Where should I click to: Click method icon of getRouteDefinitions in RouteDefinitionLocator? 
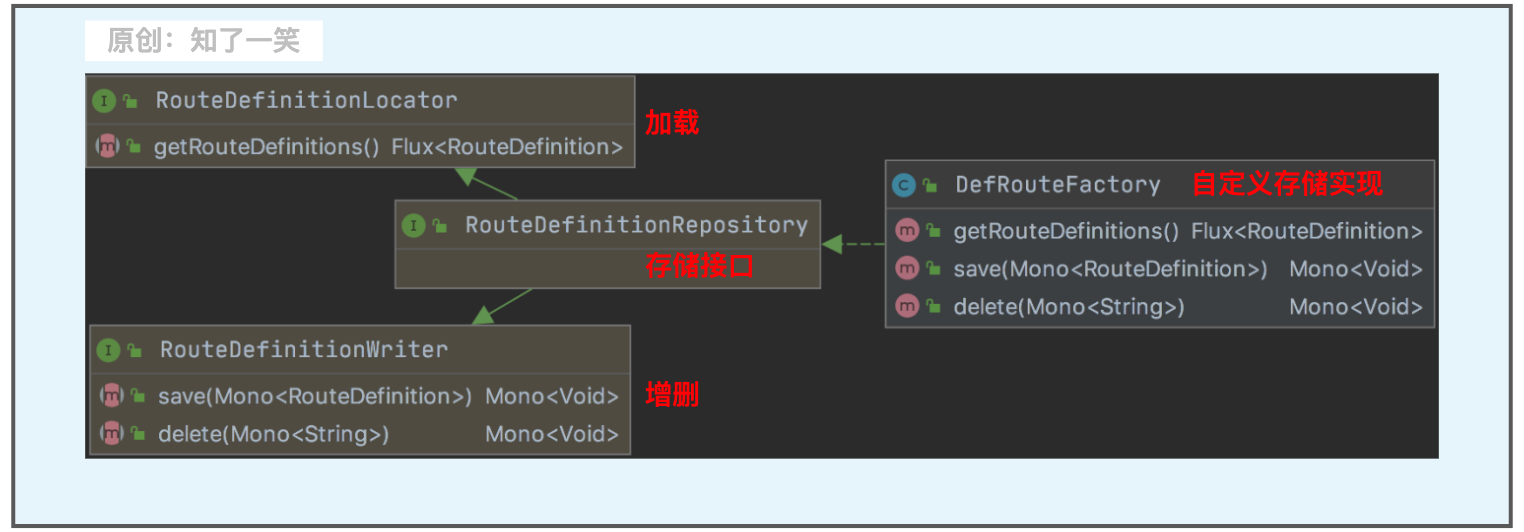click(x=107, y=147)
